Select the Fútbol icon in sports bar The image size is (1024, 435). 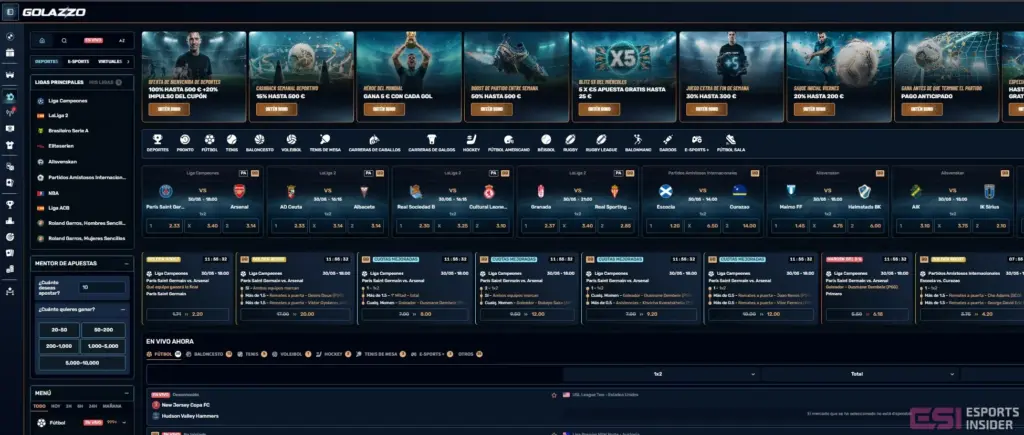point(209,139)
